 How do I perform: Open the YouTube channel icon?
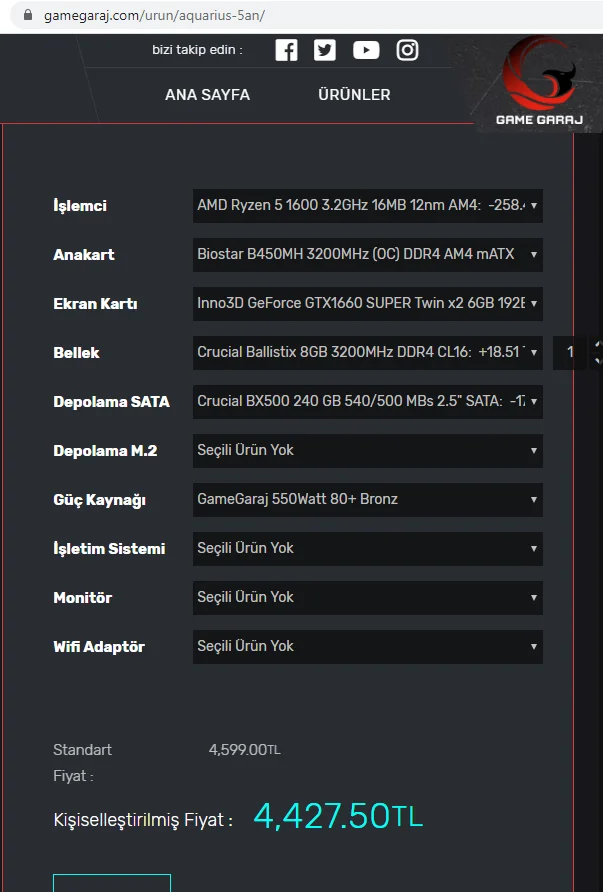click(366, 50)
